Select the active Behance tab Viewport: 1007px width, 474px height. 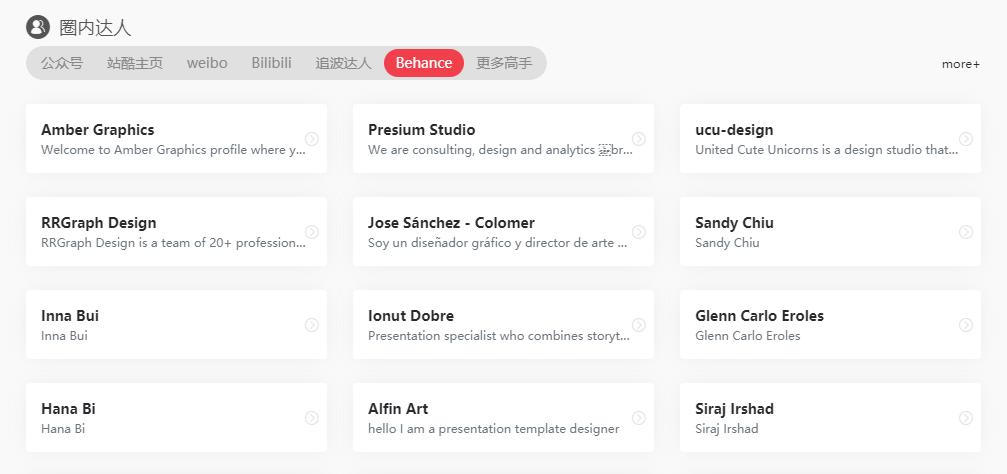424,63
